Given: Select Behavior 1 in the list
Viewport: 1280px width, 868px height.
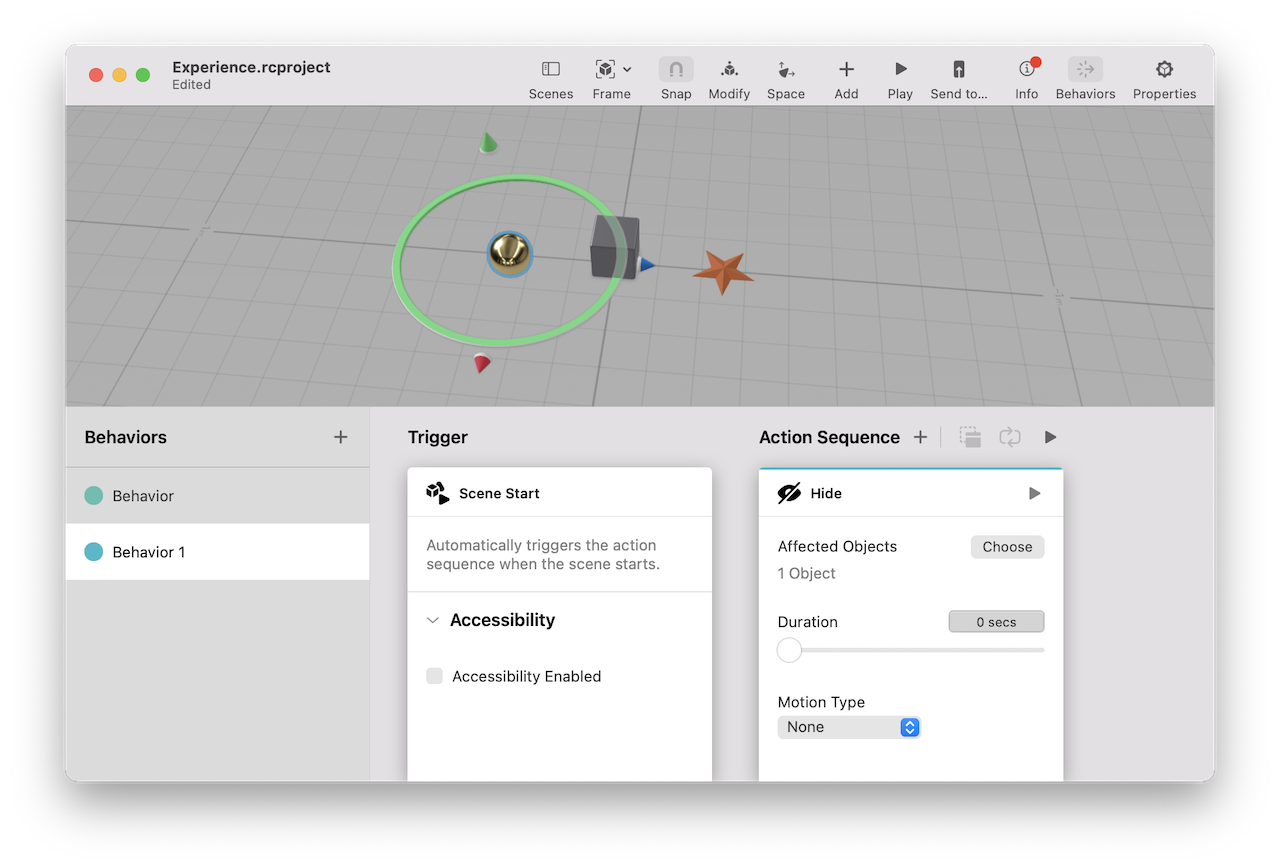Looking at the screenshot, I should (x=218, y=552).
